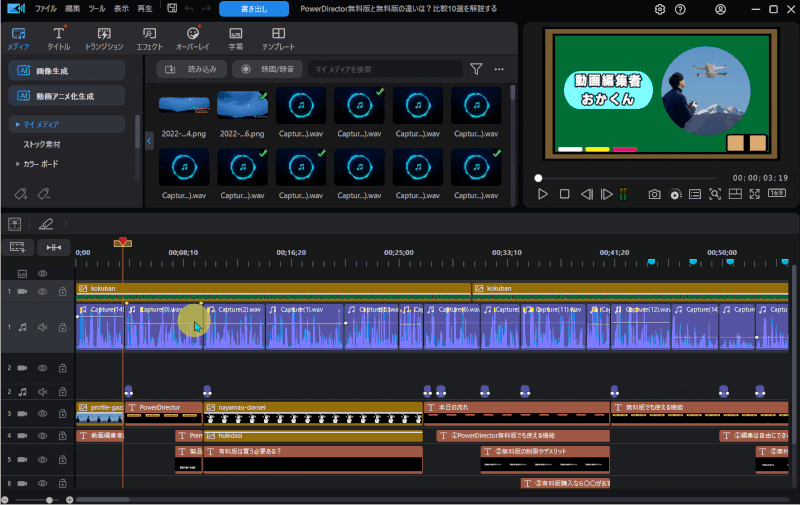Click the preview subtitle list icon
This screenshot has height=505, width=800.
tap(695, 194)
